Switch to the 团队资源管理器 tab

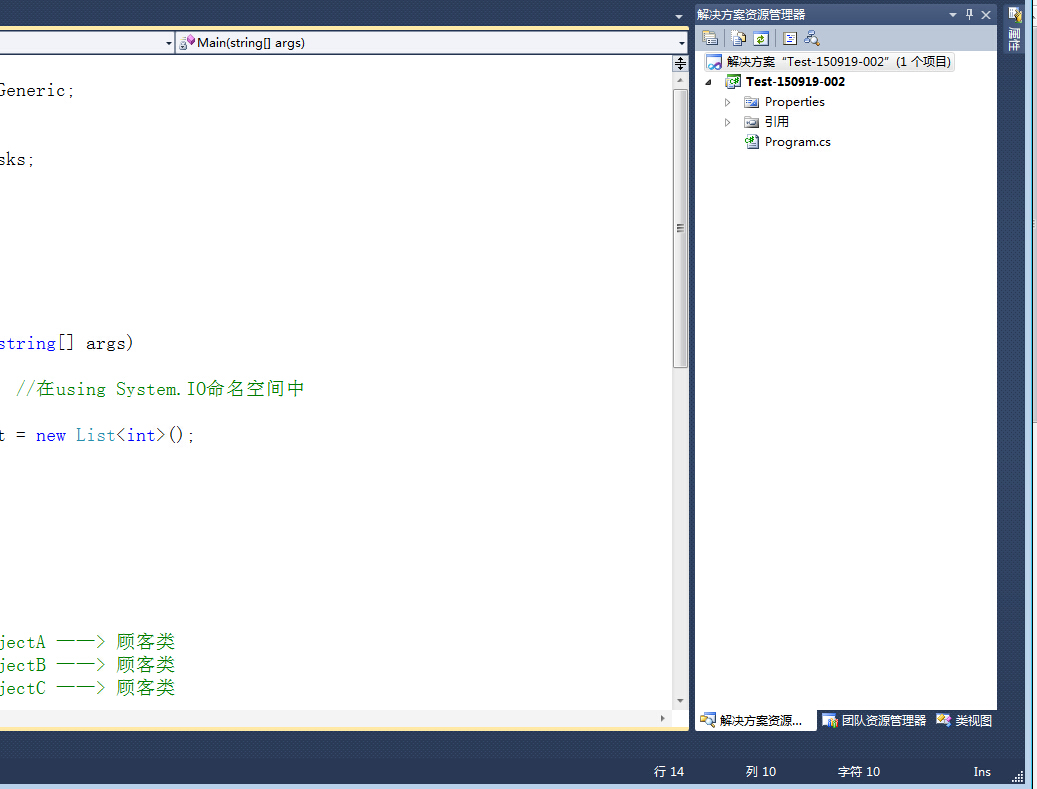click(874, 720)
